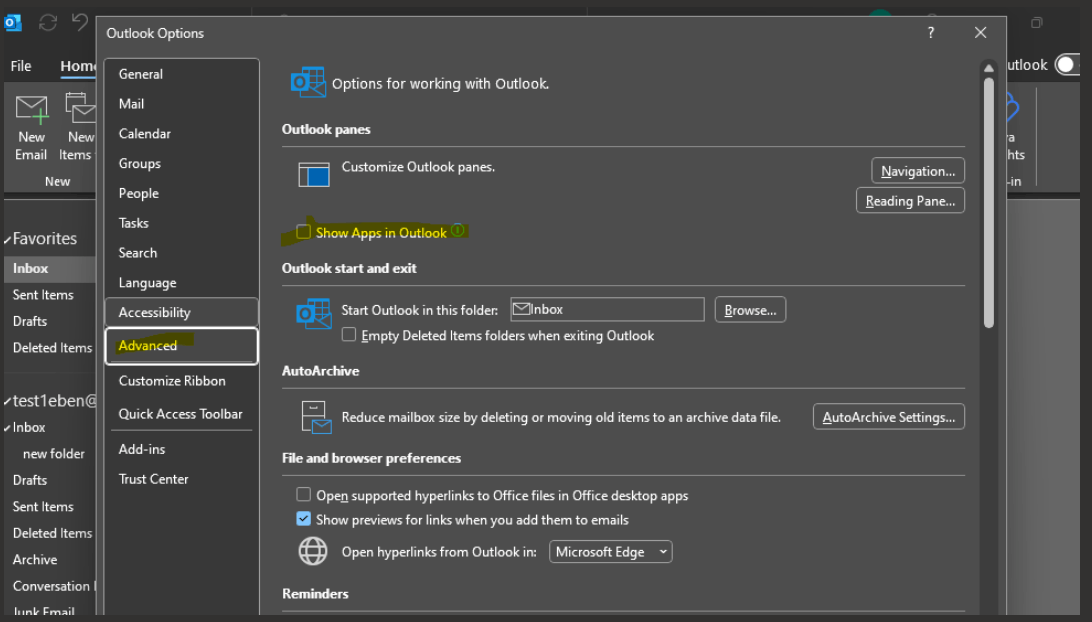Click the info icon beside Show Apps in Outlook

click(458, 230)
